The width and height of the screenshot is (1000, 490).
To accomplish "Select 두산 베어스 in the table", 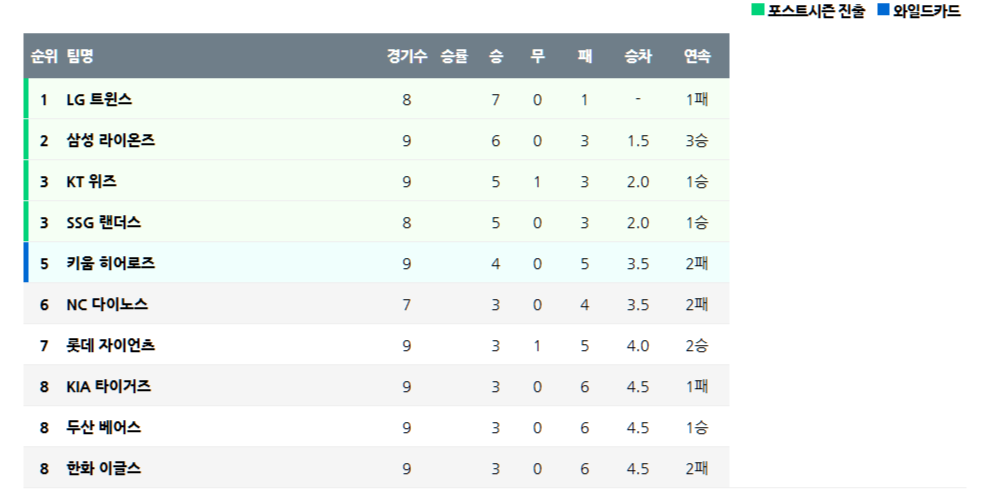I will pos(103,428).
